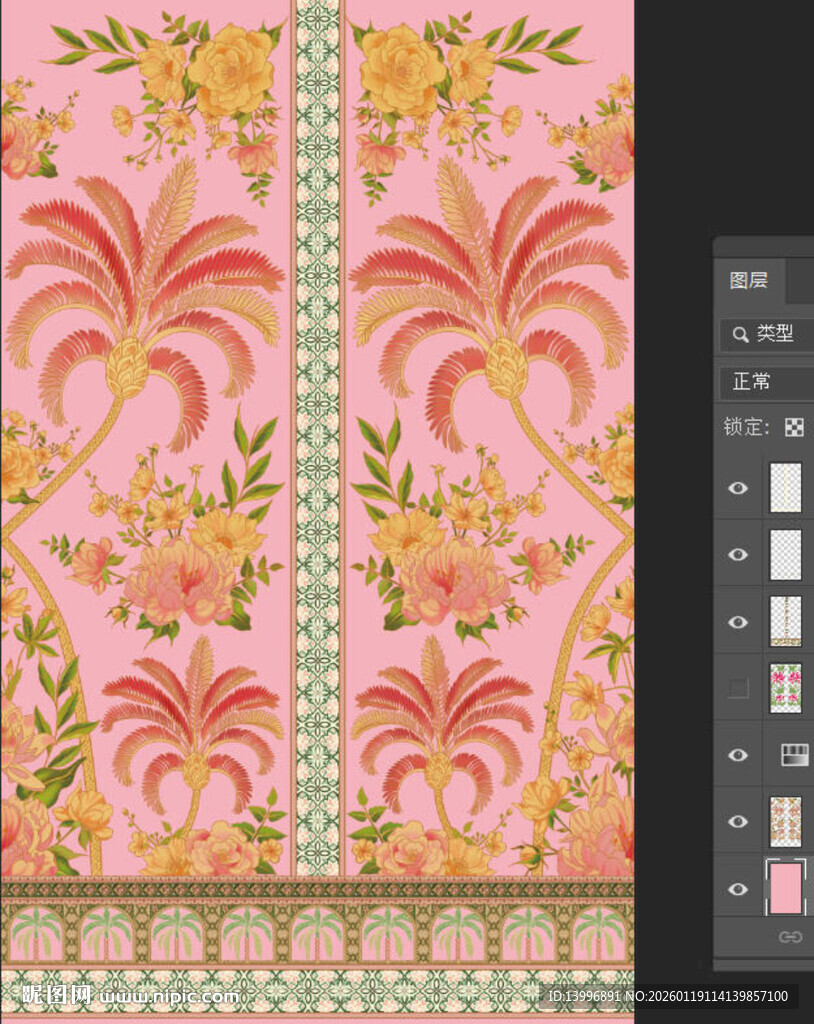The width and height of the screenshot is (814, 1024).
Task: Click the green vertical border on the canvas
Action: coord(317,400)
